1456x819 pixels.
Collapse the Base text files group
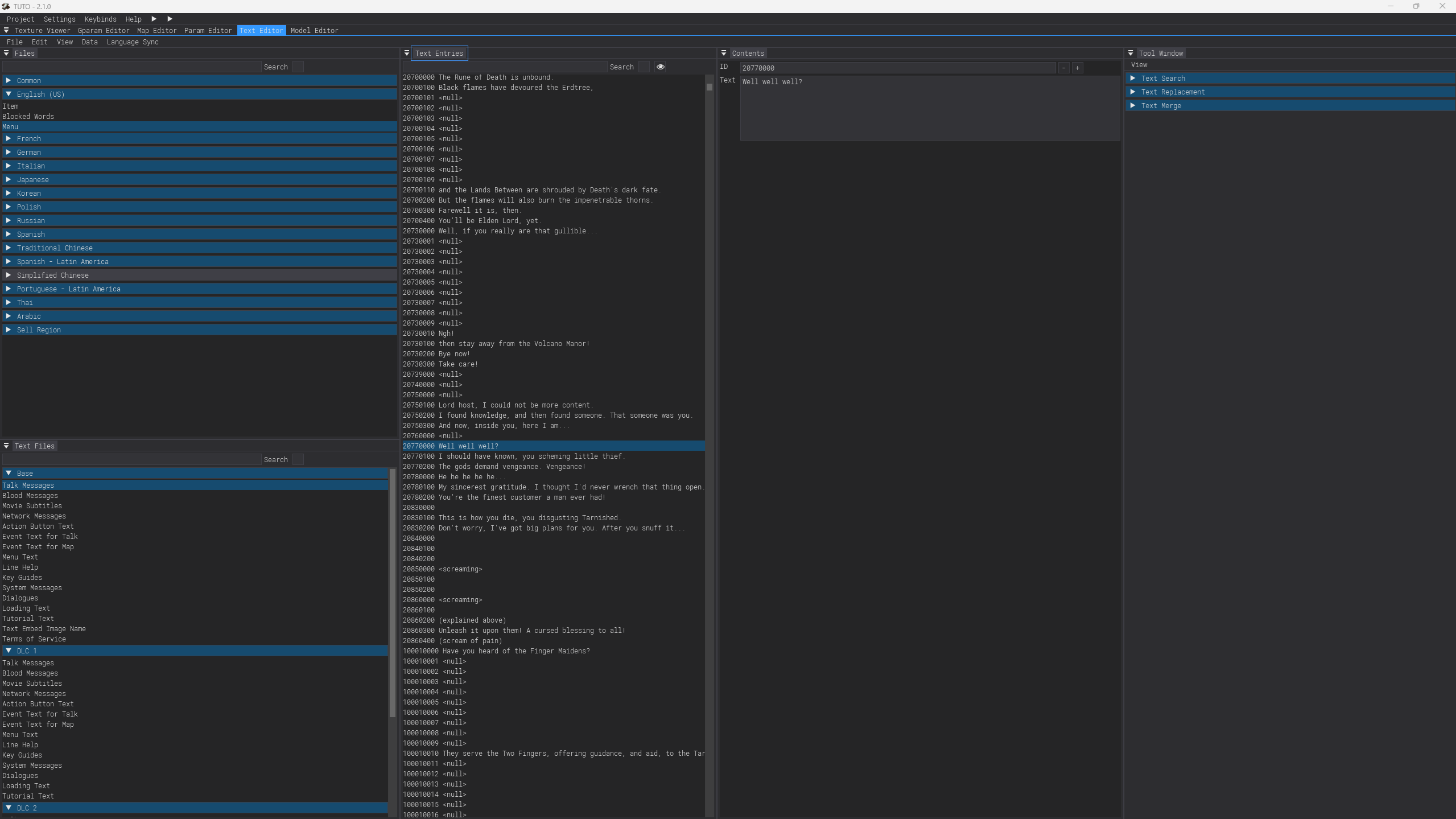coord(195,474)
